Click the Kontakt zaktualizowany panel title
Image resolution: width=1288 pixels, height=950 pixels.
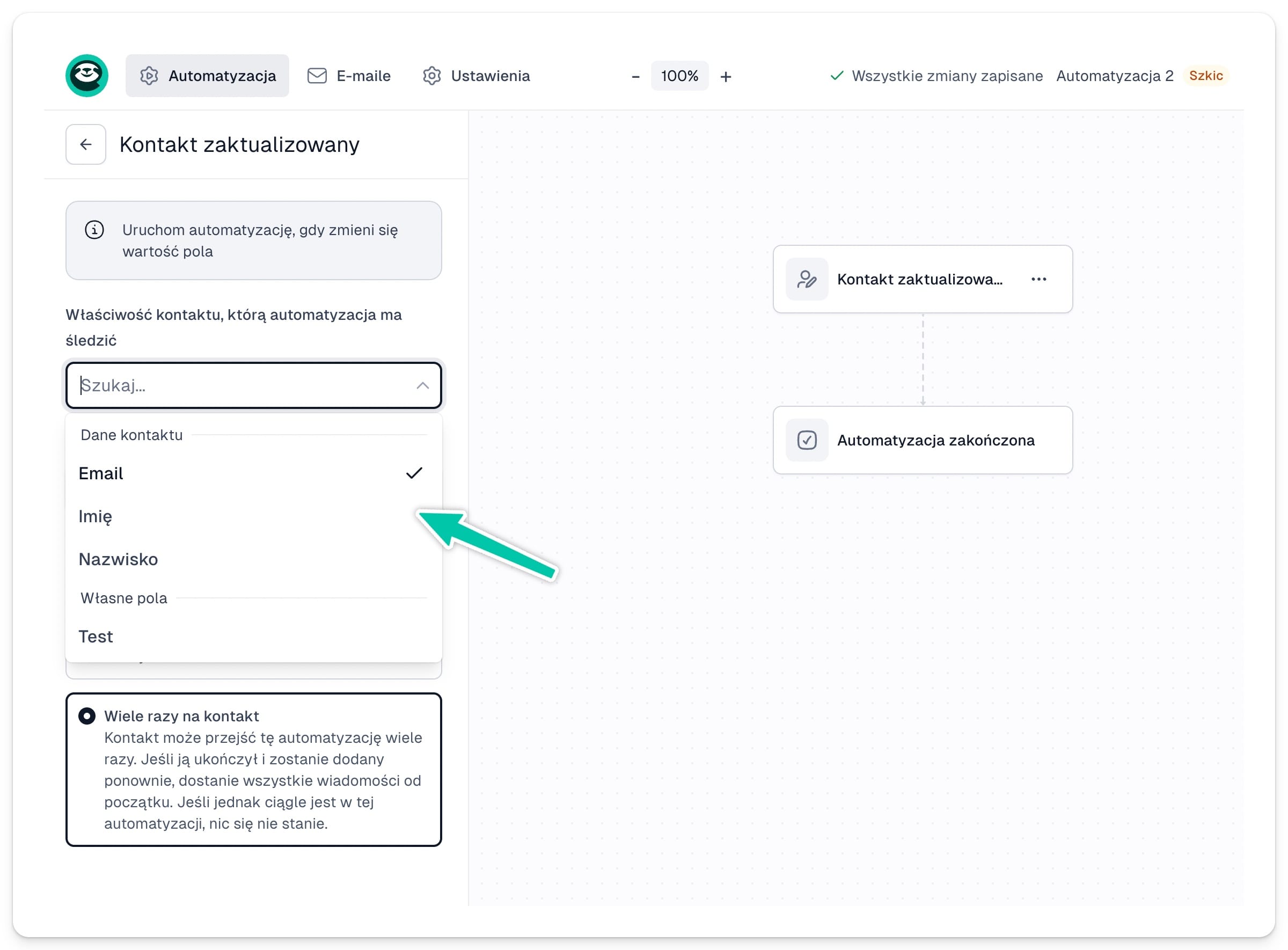point(239,144)
